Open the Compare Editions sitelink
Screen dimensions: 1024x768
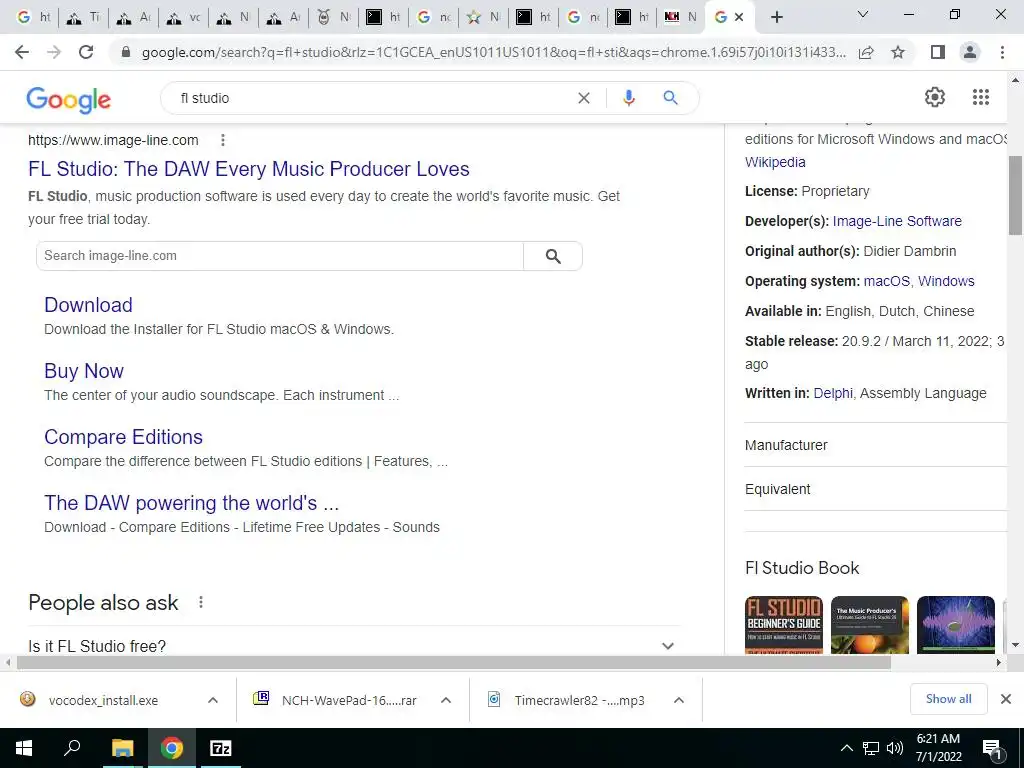[123, 437]
